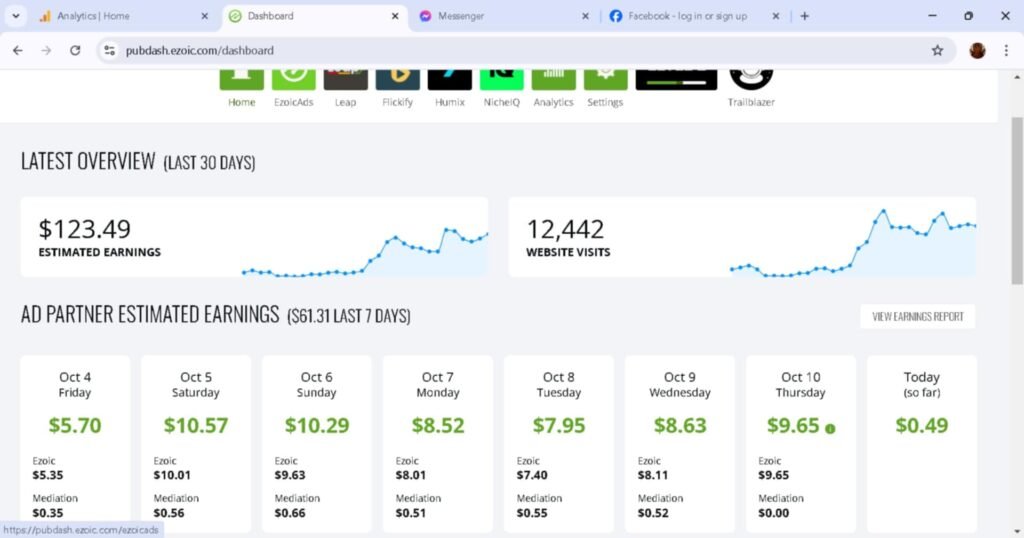Switch to the Analytics | Home tab
The image size is (1024, 538).
[x=110, y=16]
